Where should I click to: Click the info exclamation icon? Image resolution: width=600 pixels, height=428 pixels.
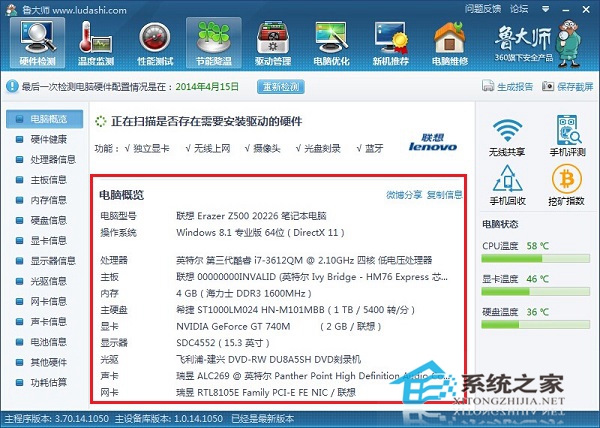(x=12, y=86)
